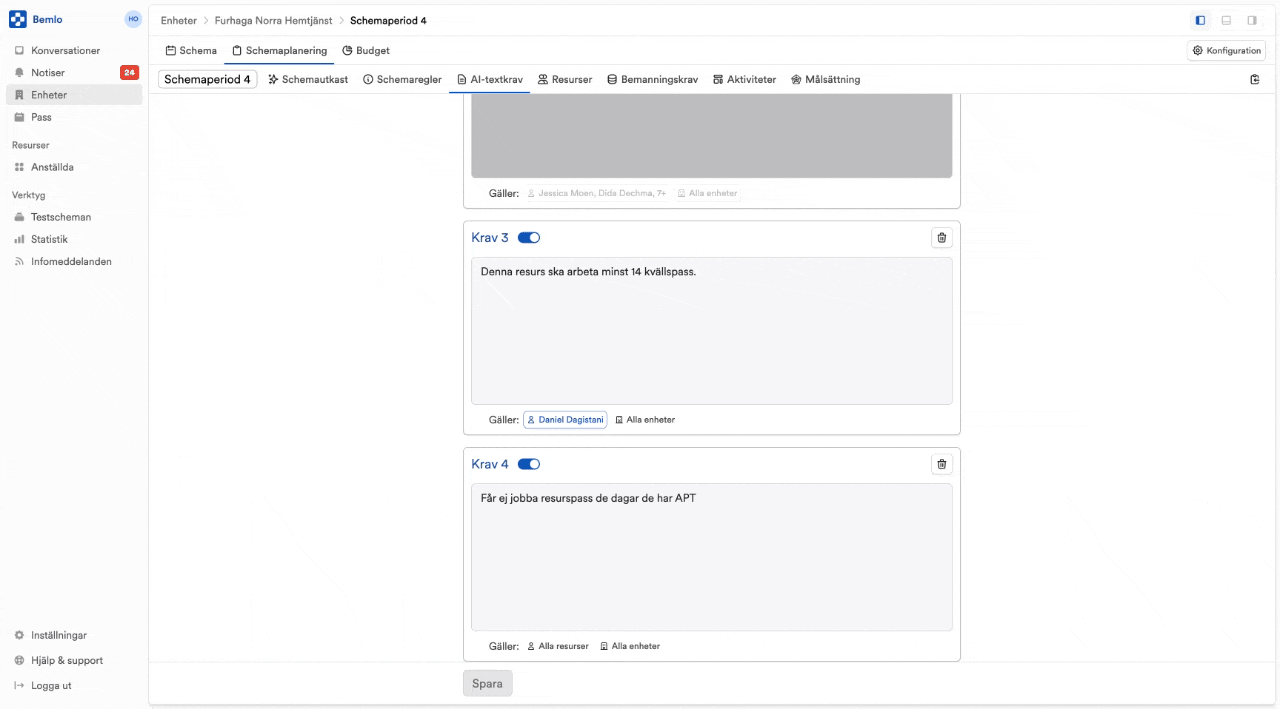Click the Furhaga Norra Hemtjänst breadcrumb
1280x709 pixels.
pos(273,20)
